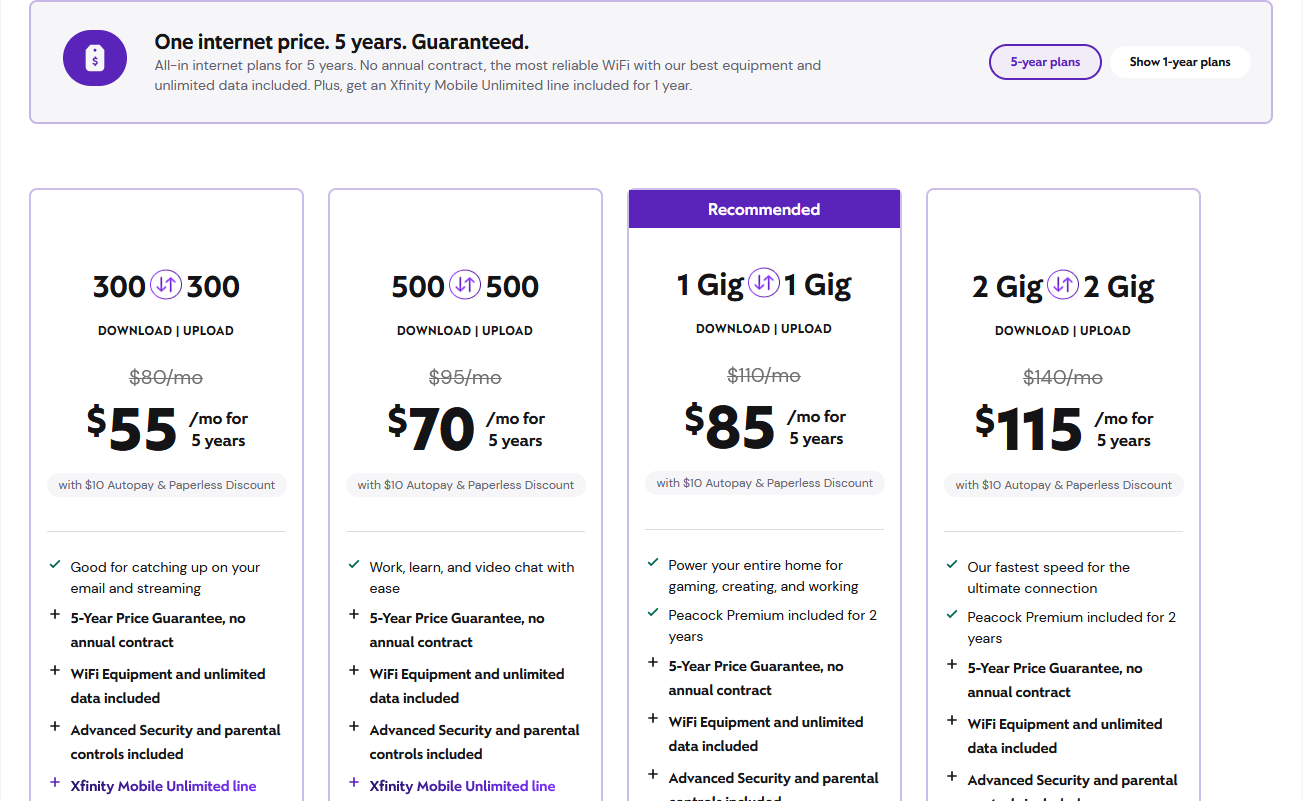1303x801 pixels.
Task: Click Autopay & Paperless Discount badge under $55
Action: (166, 485)
